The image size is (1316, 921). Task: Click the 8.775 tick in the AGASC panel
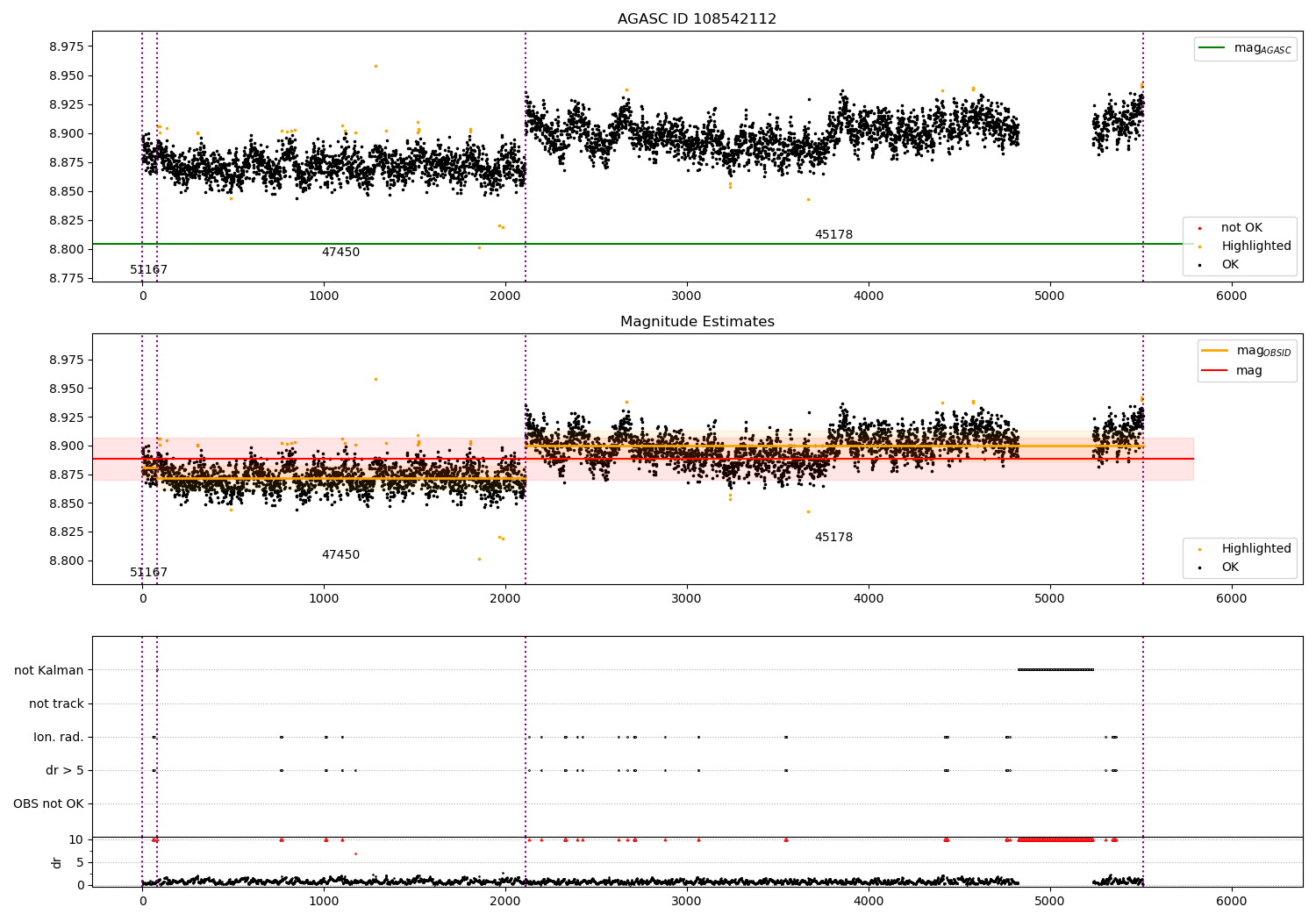67,279
